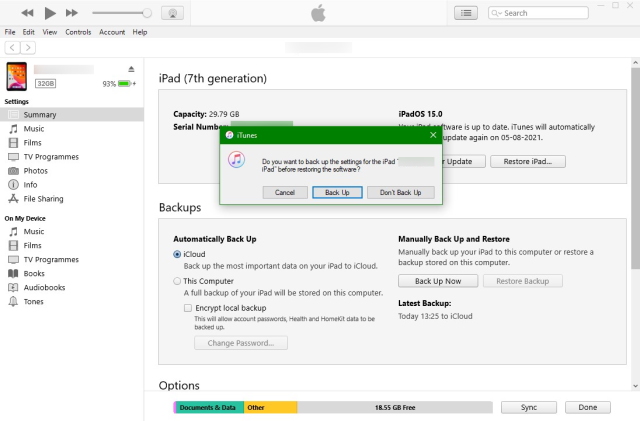This screenshot has width=640, height=421.
Task: Click the 18.55 GB Free segment
Action: (395, 408)
